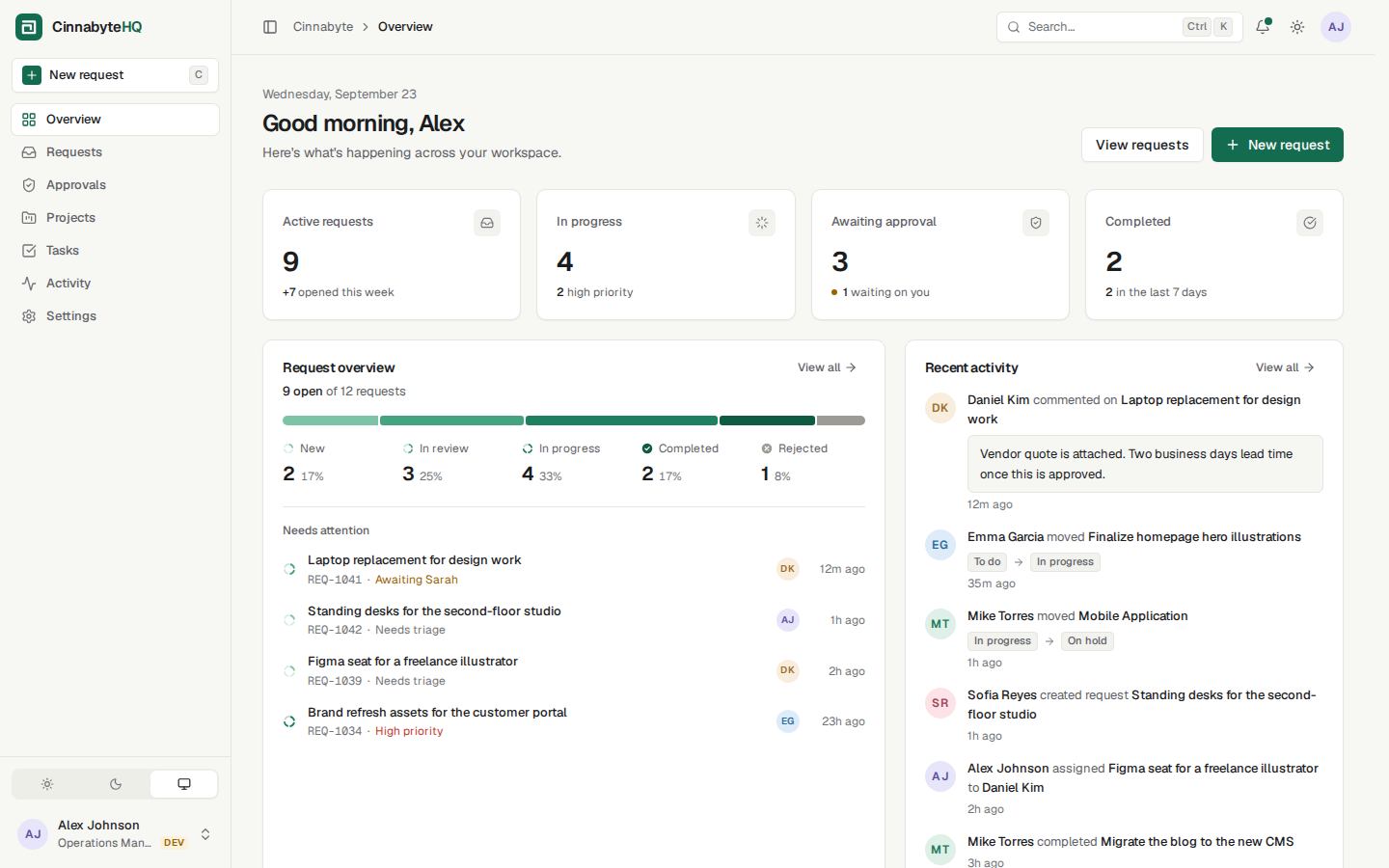The height and width of the screenshot is (868, 1389).
Task: Toggle the sidebar panel icon
Action: [x=270, y=27]
